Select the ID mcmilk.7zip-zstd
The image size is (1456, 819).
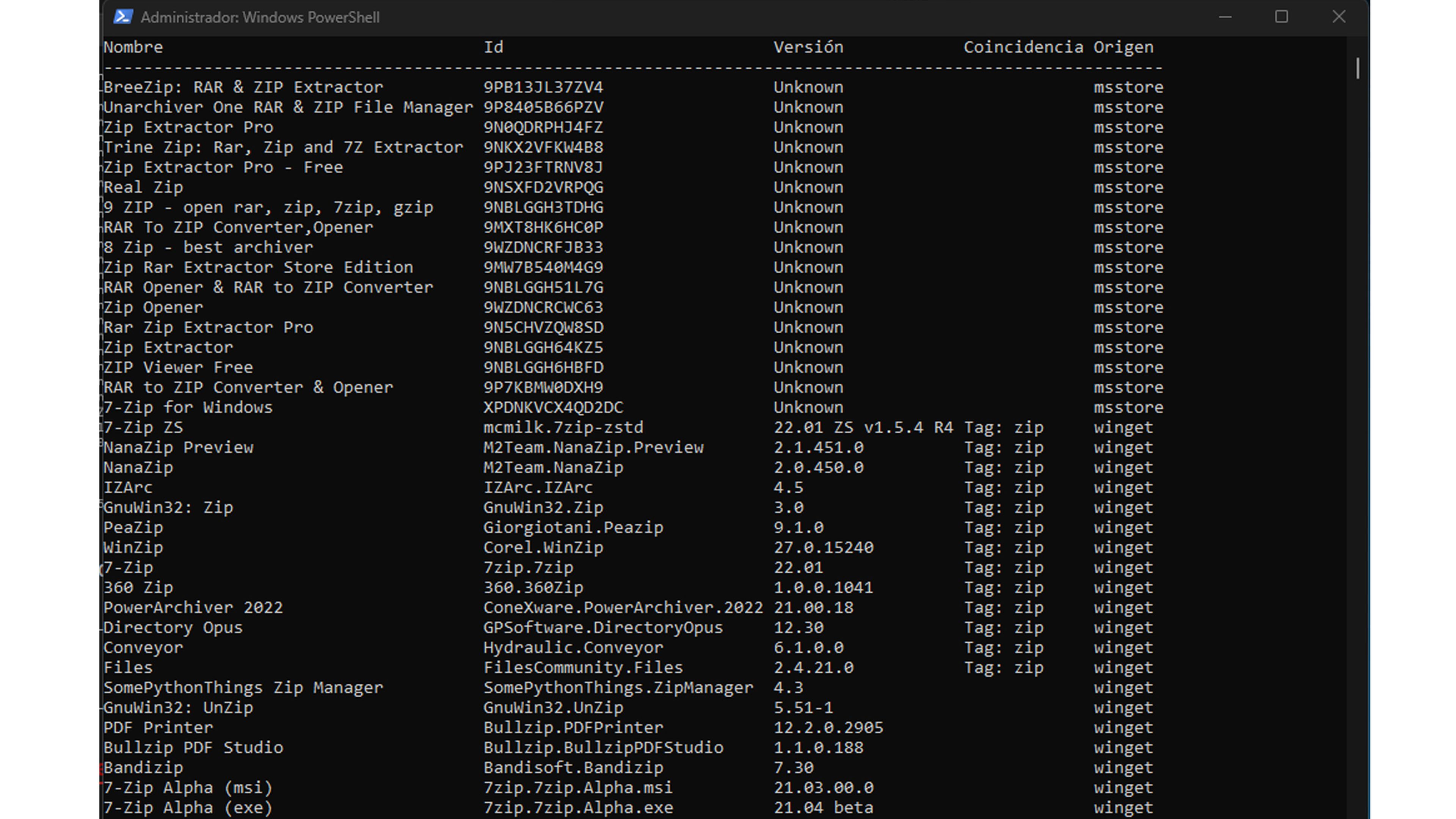coord(563,428)
